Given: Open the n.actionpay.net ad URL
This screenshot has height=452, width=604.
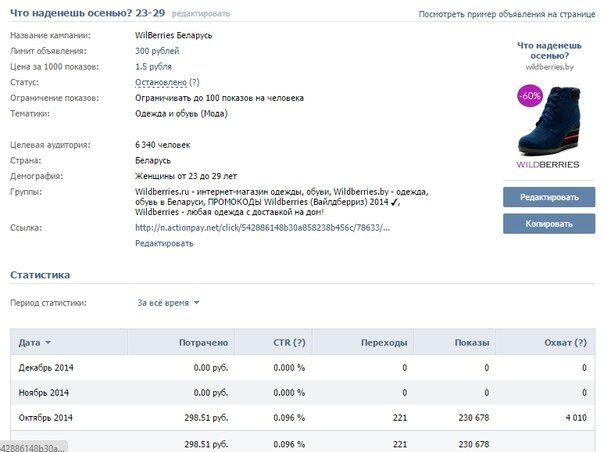Looking at the screenshot, I should [262, 228].
